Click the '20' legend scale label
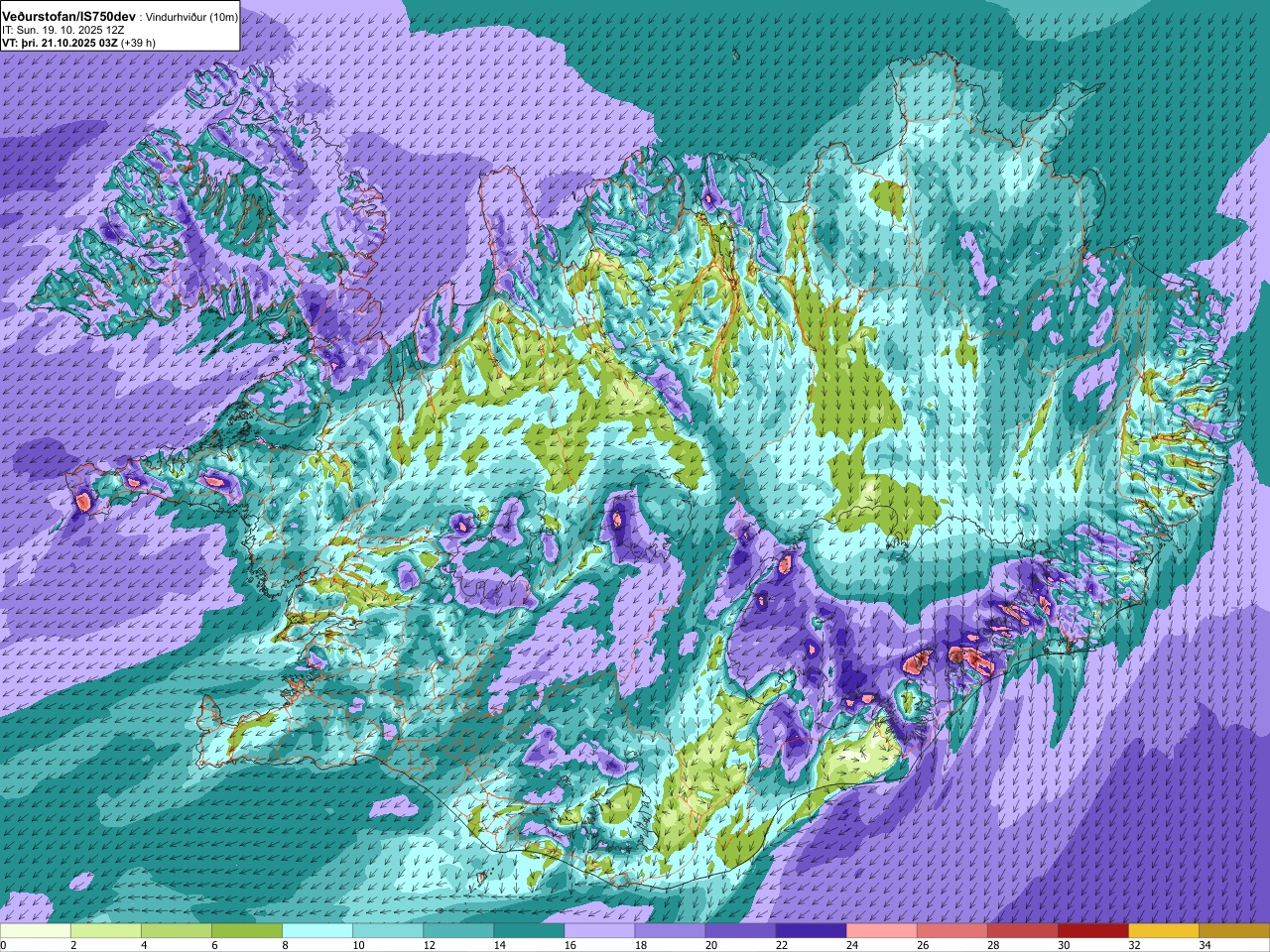Viewport: 1270px width, 952px height. [x=710, y=945]
